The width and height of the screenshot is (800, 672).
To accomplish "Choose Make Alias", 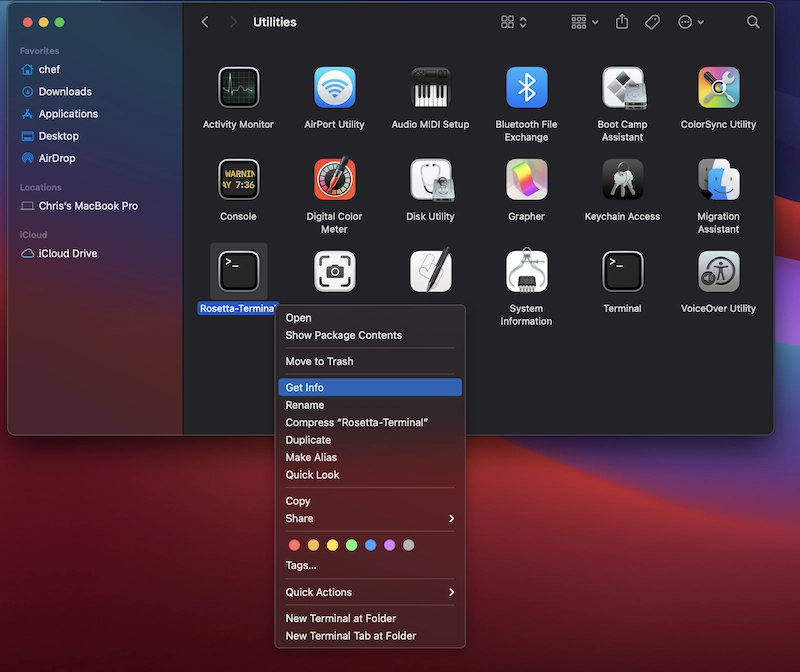I will [370, 457].
